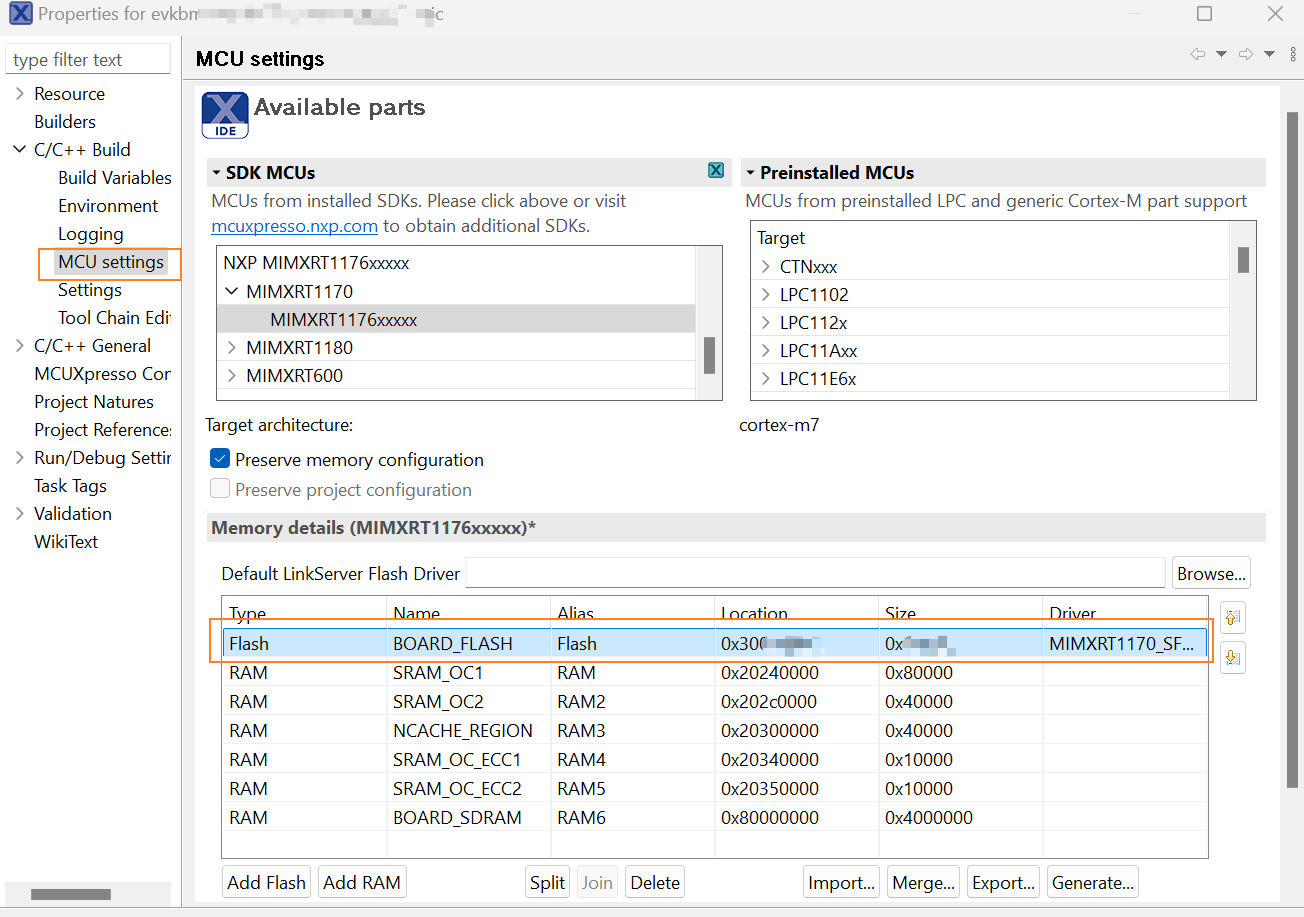The width and height of the screenshot is (1304, 917).
Task: Open the mcuxpresso.nxp.com link
Action: (294, 226)
